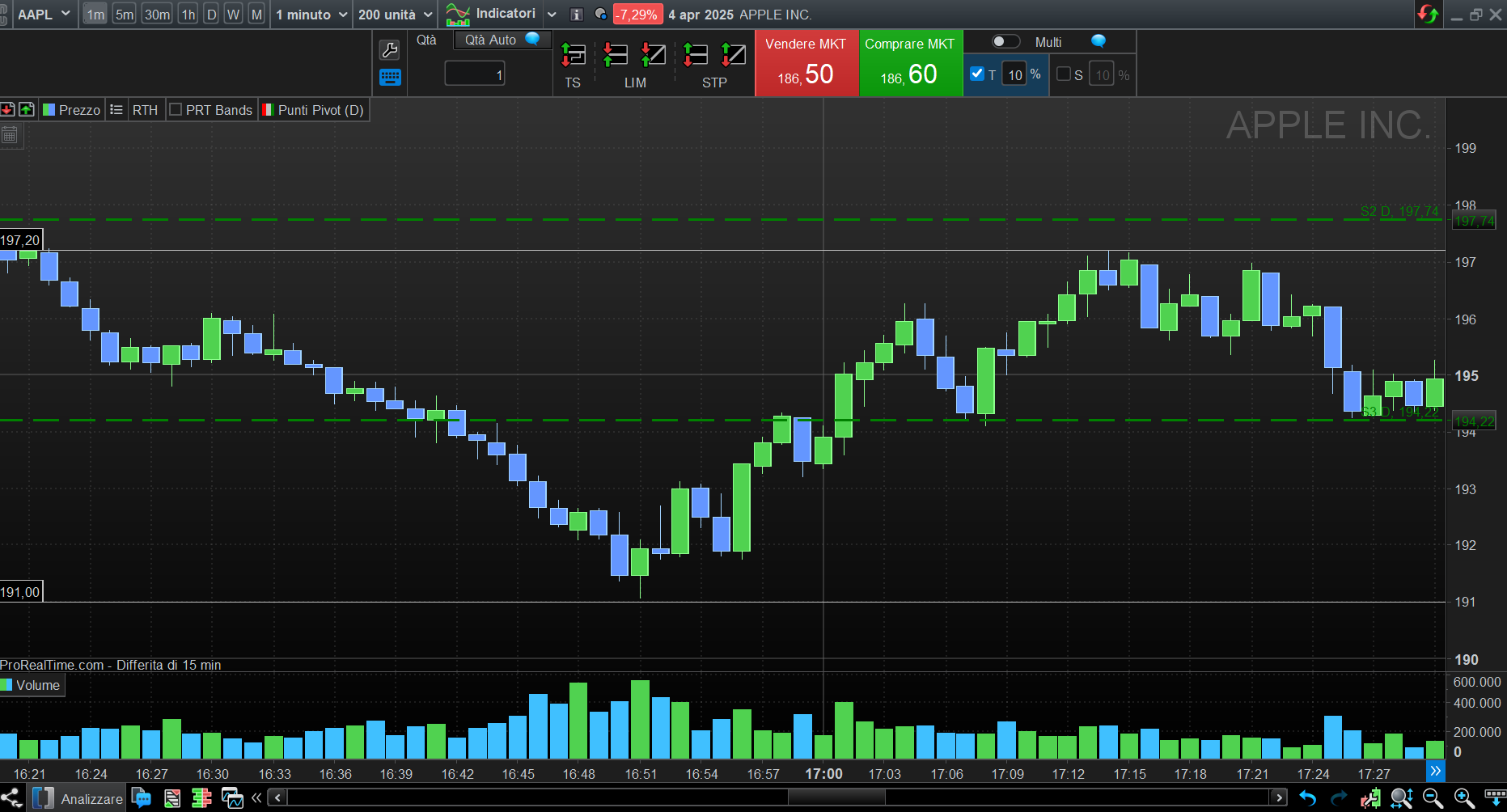Open the Punti Pivot (D) label
The width and height of the screenshot is (1507, 812).
point(314,109)
